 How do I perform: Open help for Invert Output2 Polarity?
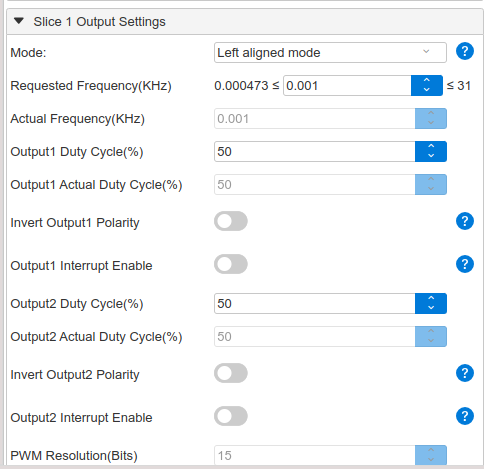pos(465,373)
